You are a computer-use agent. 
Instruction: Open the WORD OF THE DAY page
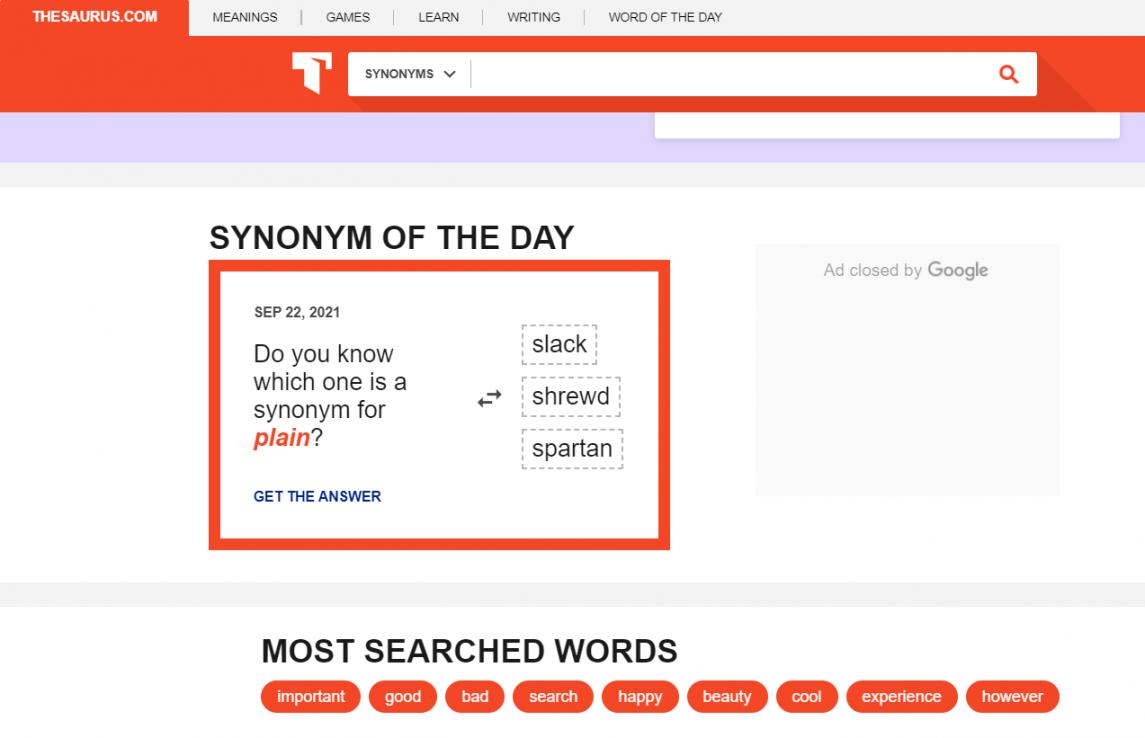663,17
